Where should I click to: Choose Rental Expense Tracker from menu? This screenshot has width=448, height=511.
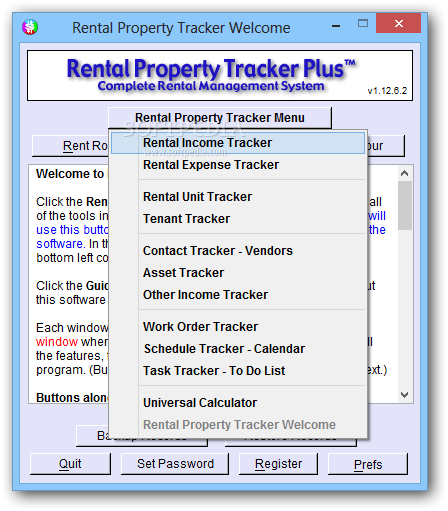[x=238, y=165]
